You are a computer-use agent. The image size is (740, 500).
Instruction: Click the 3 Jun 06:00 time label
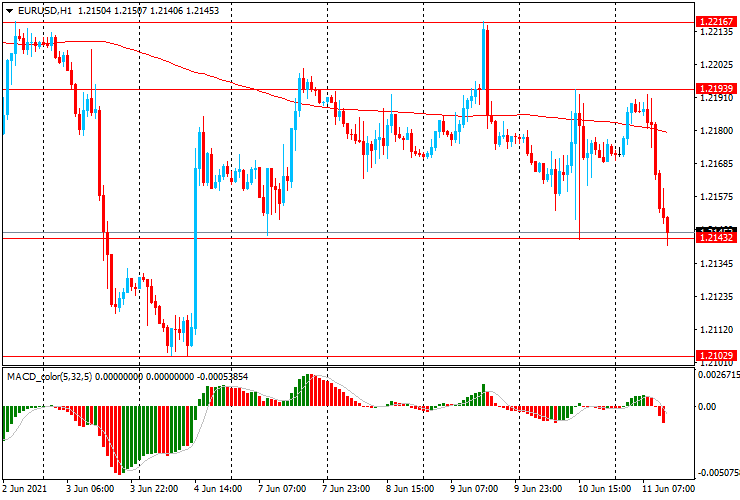pos(90,489)
